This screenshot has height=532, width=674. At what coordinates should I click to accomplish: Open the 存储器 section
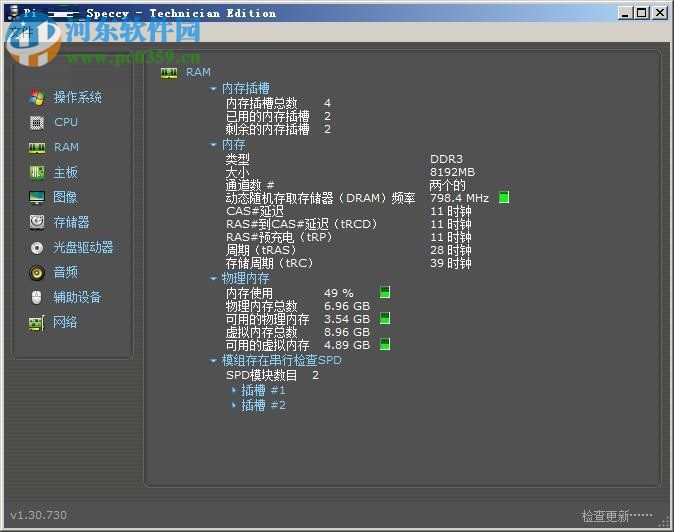click(x=71, y=222)
